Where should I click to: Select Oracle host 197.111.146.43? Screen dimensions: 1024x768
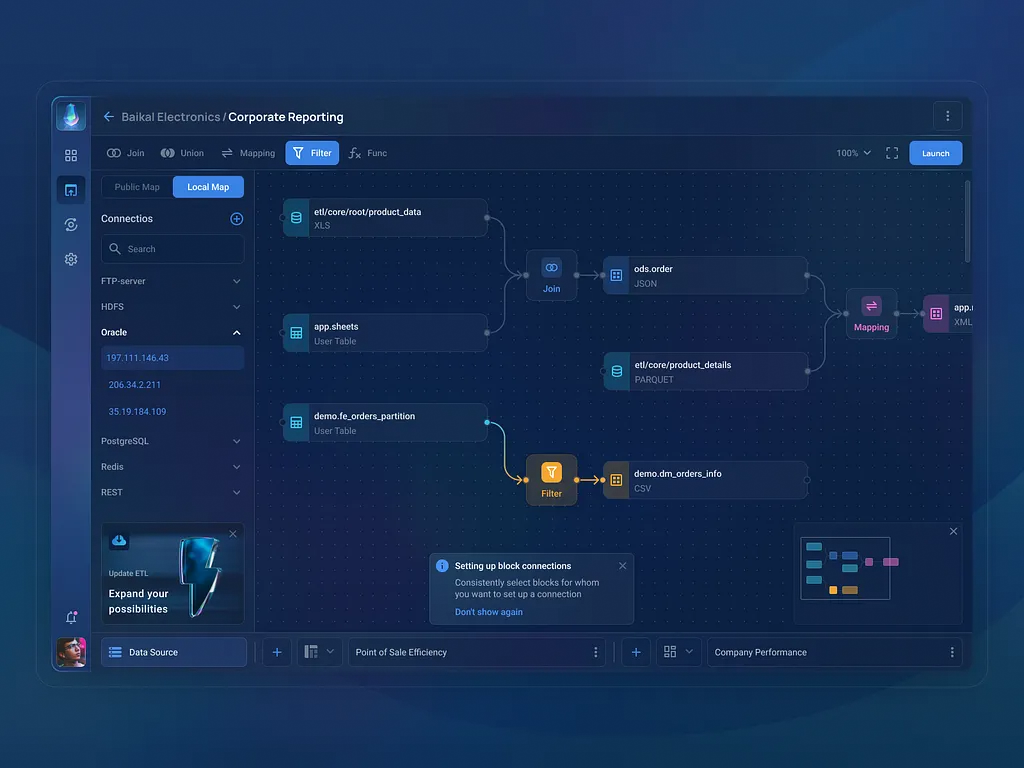[x=172, y=358]
